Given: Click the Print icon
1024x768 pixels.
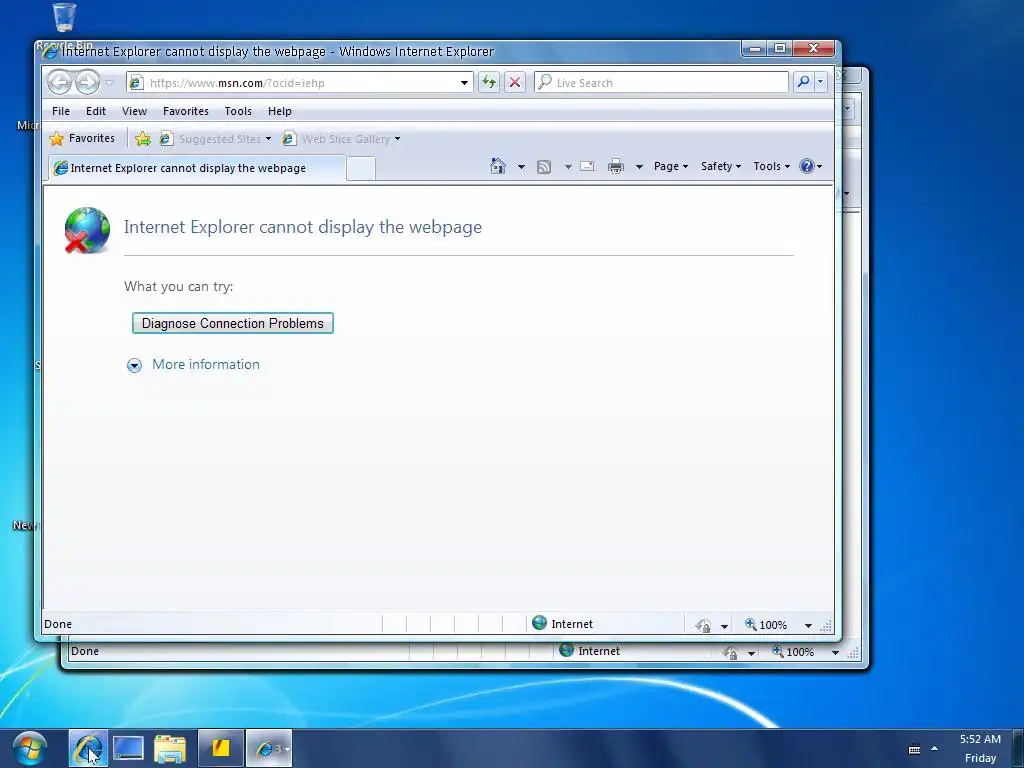Looking at the screenshot, I should (x=616, y=167).
